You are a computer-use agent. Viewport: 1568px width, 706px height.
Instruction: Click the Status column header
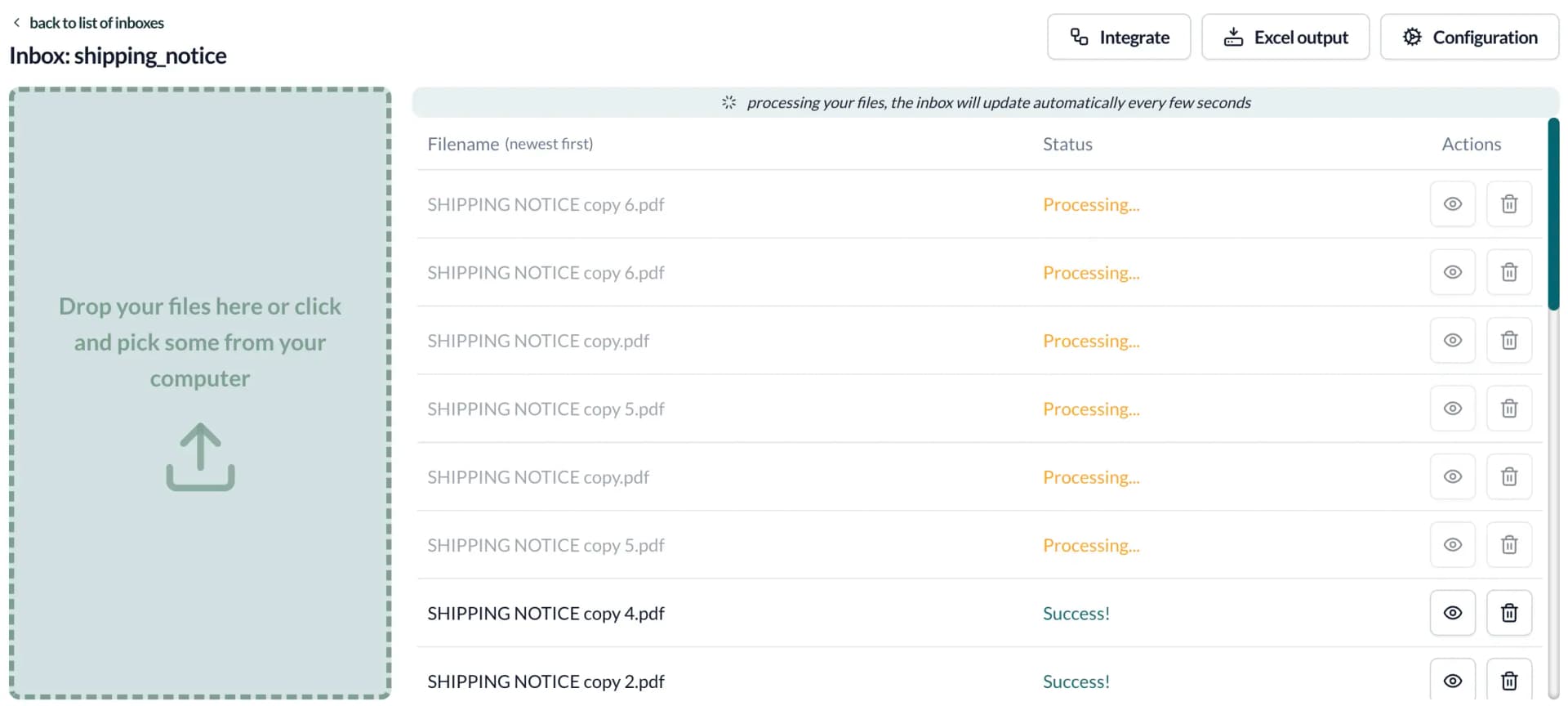[x=1067, y=144]
